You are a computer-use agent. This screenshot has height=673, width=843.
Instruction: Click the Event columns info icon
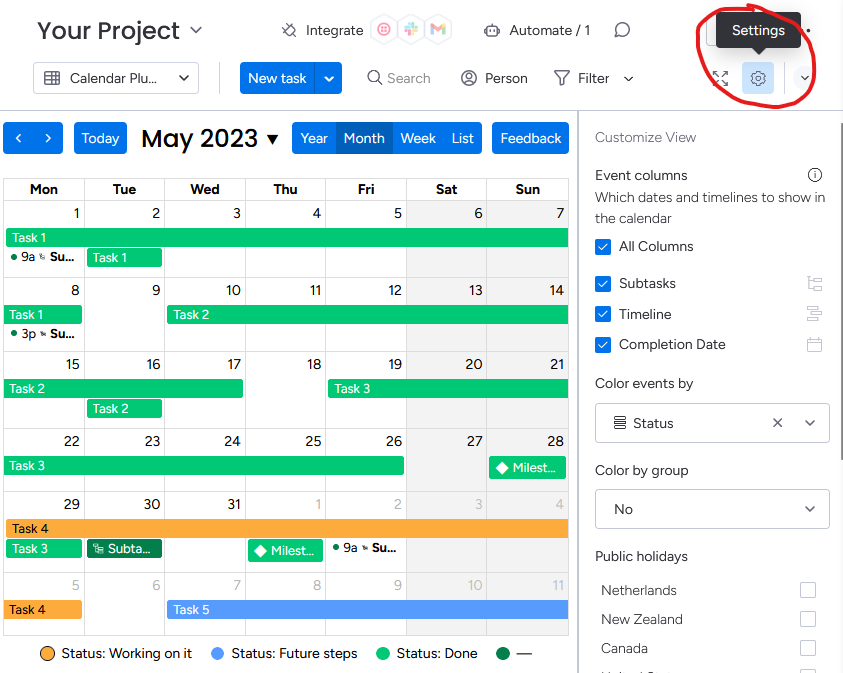tap(815, 175)
